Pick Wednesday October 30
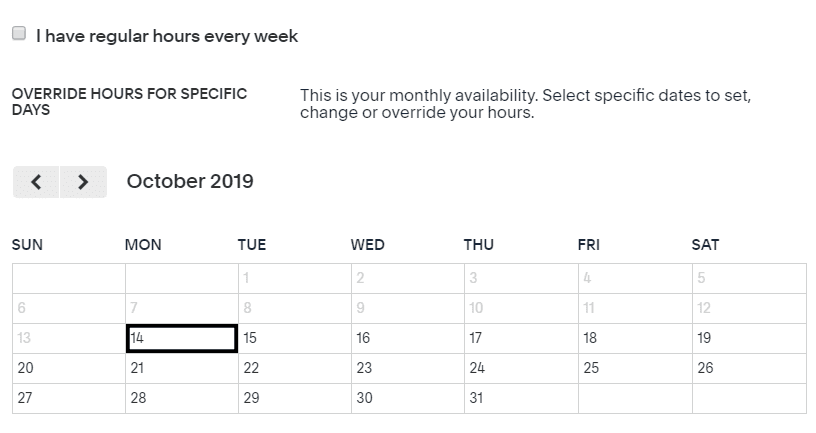This screenshot has width=816, height=433. click(x=408, y=399)
